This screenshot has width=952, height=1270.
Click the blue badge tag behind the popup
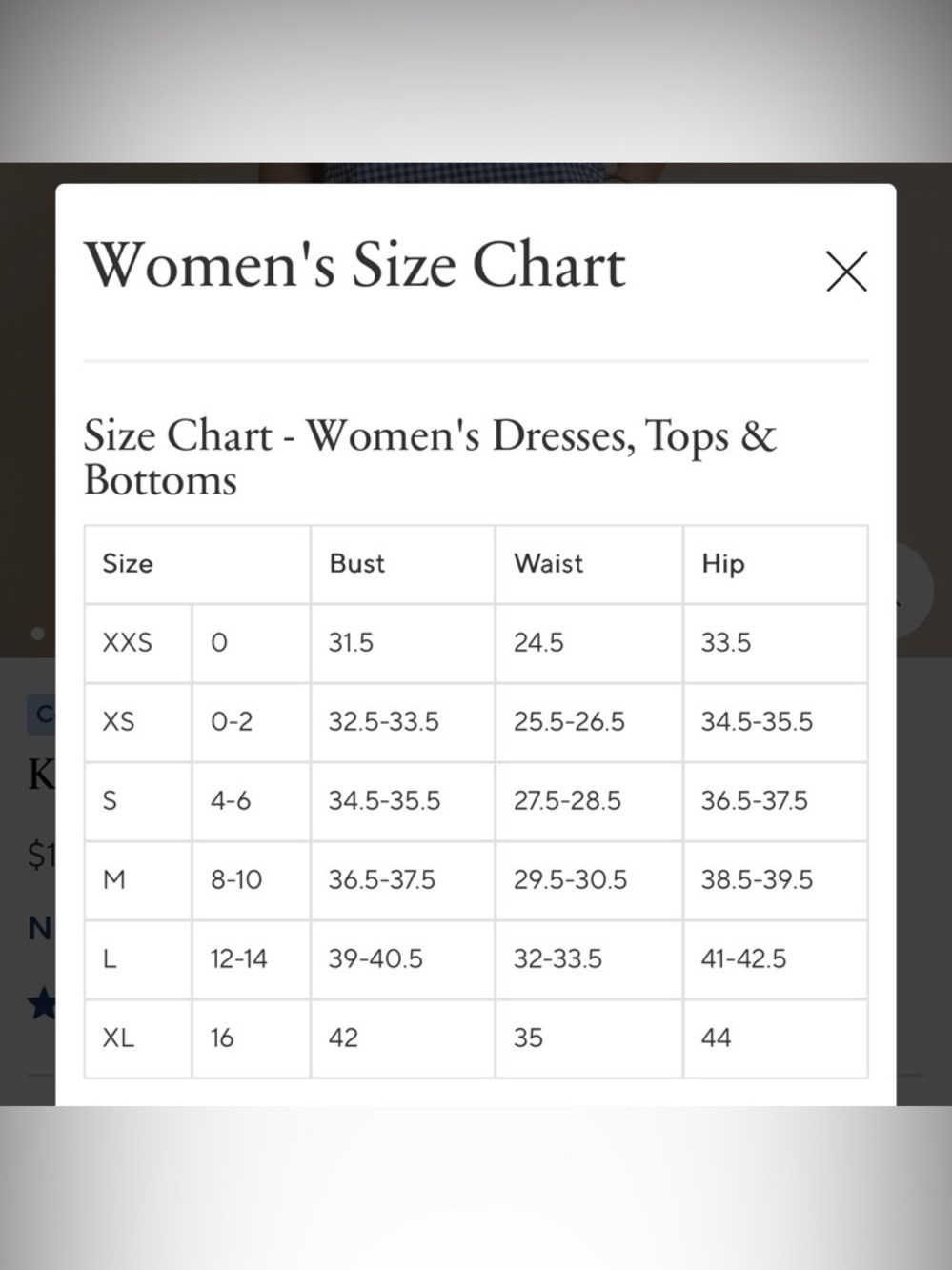pos(41,714)
